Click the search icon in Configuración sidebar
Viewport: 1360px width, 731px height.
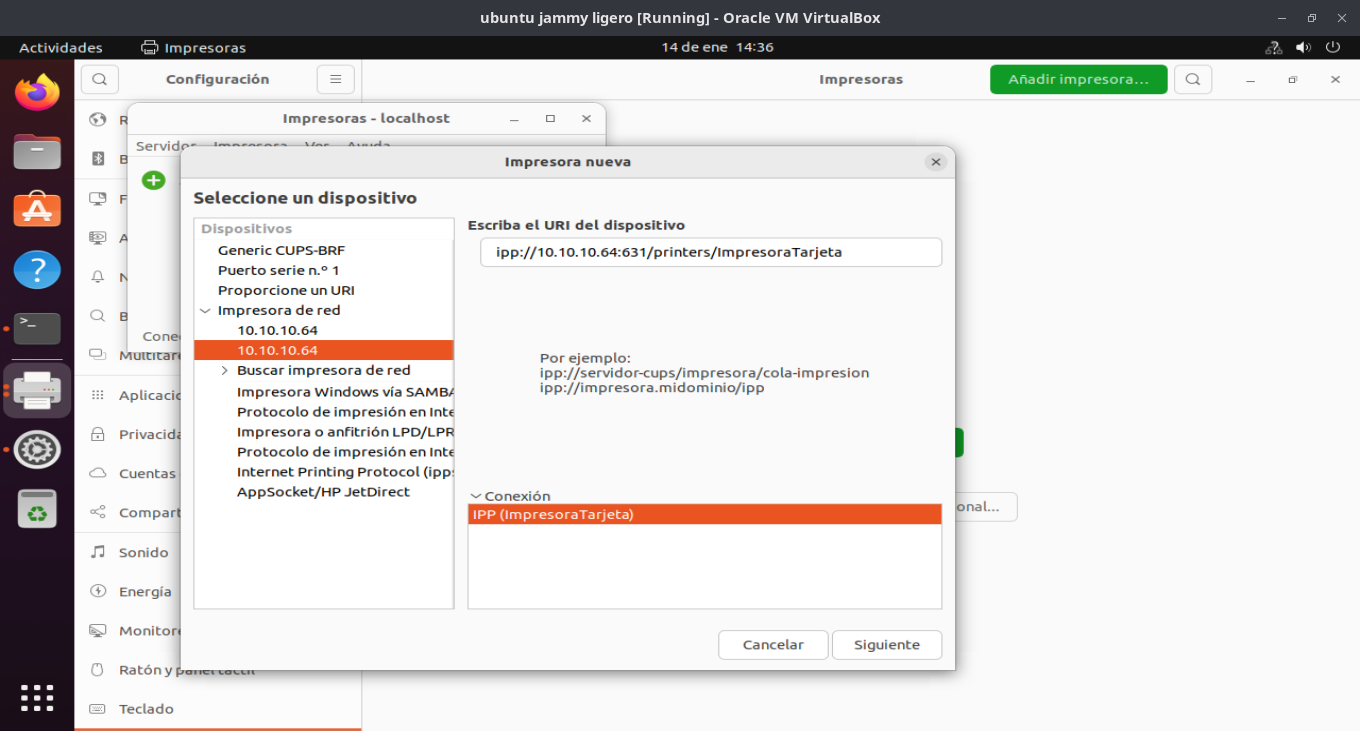click(x=100, y=79)
